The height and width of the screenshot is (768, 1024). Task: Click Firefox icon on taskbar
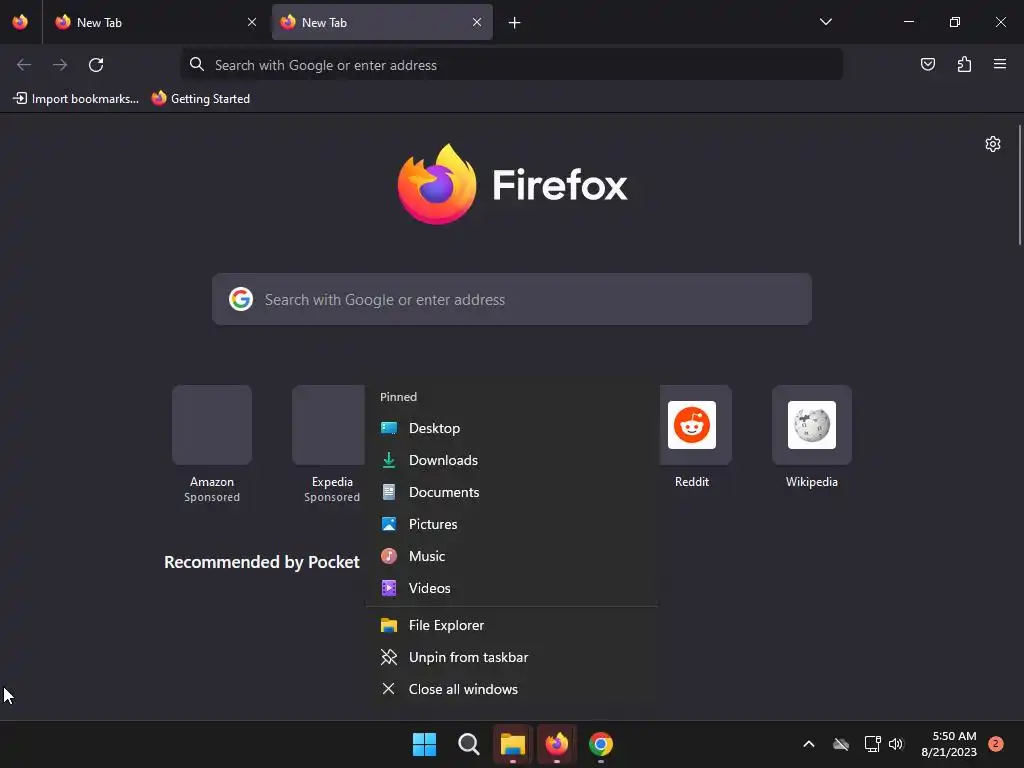(556, 744)
